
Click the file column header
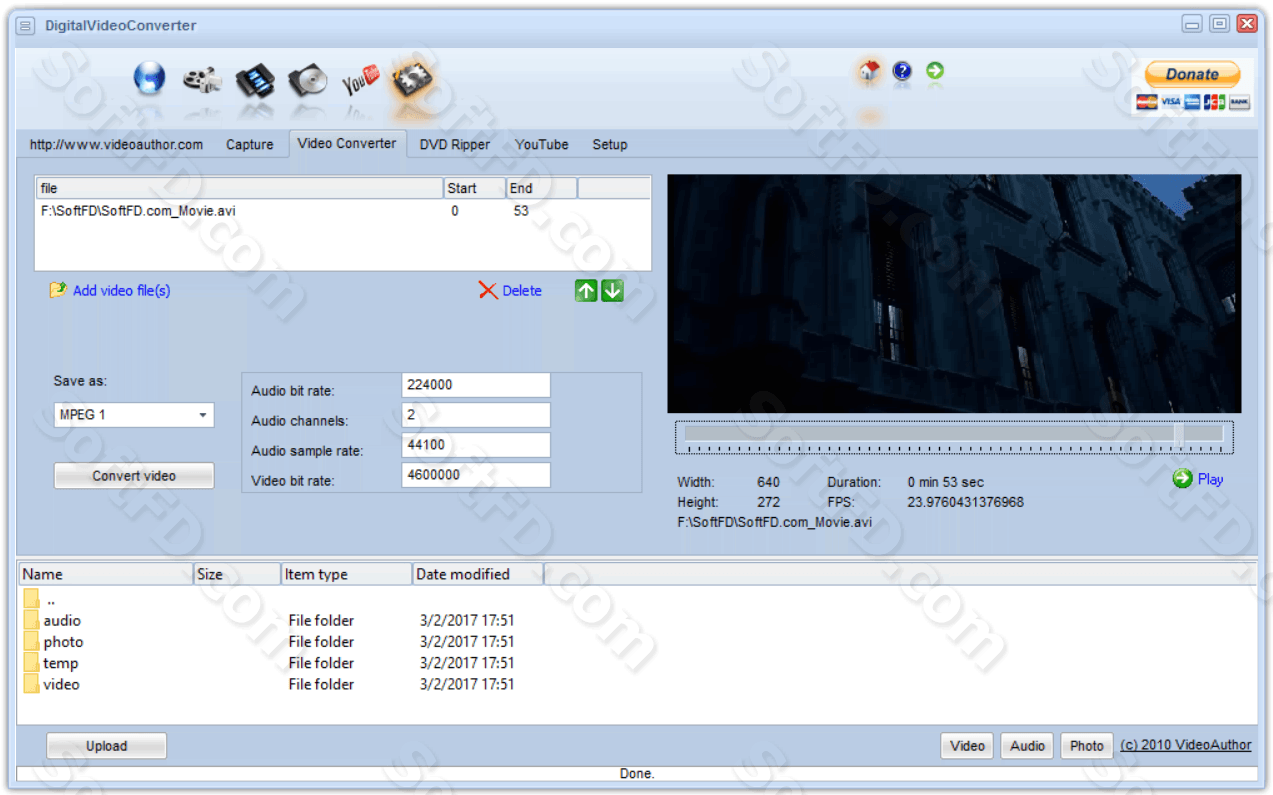point(240,188)
